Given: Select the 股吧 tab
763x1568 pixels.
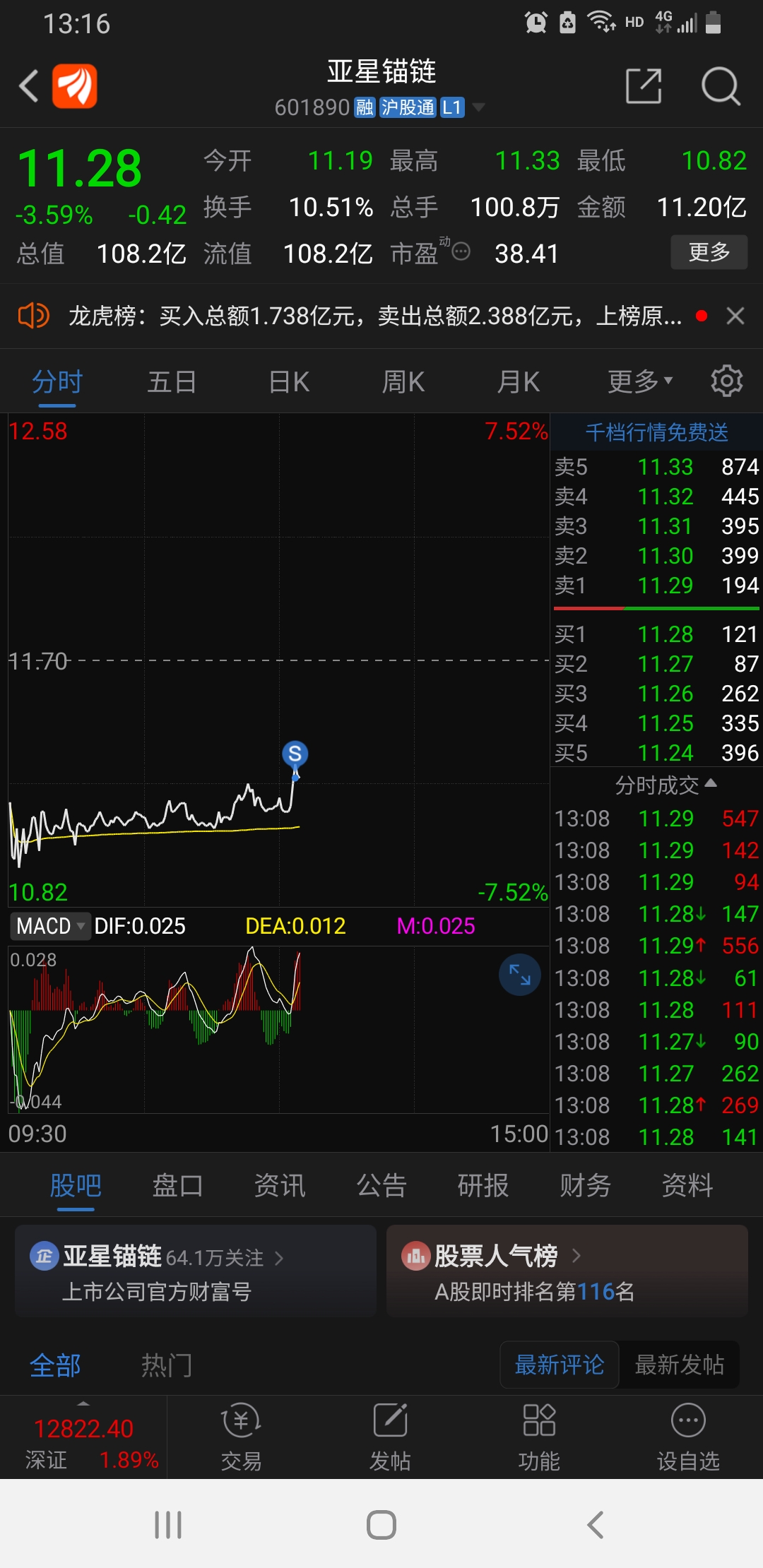Looking at the screenshot, I should click(x=76, y=1185).
